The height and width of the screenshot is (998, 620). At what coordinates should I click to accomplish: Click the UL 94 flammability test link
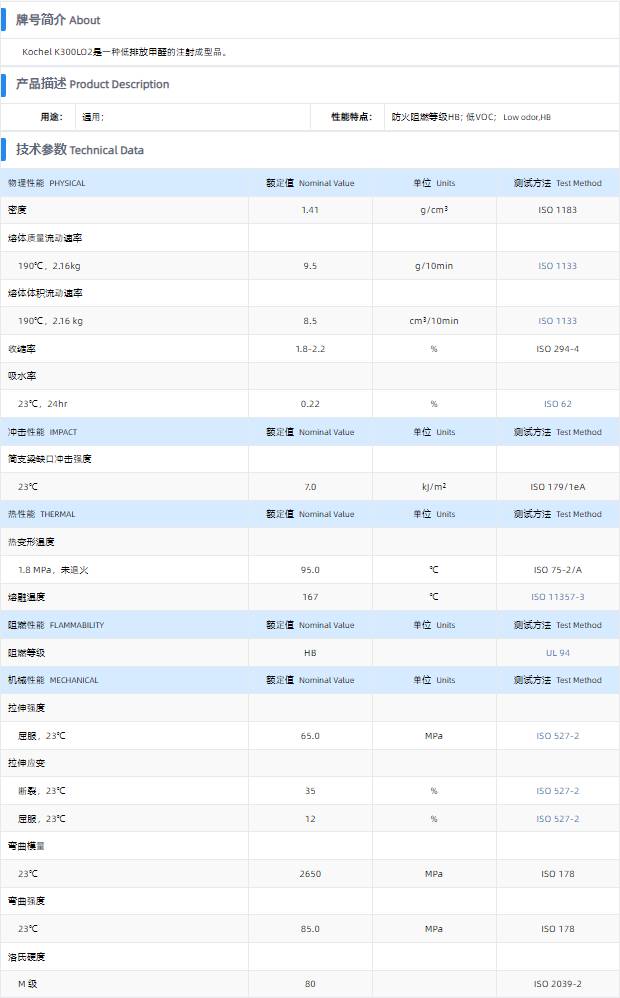pos(557,653)
